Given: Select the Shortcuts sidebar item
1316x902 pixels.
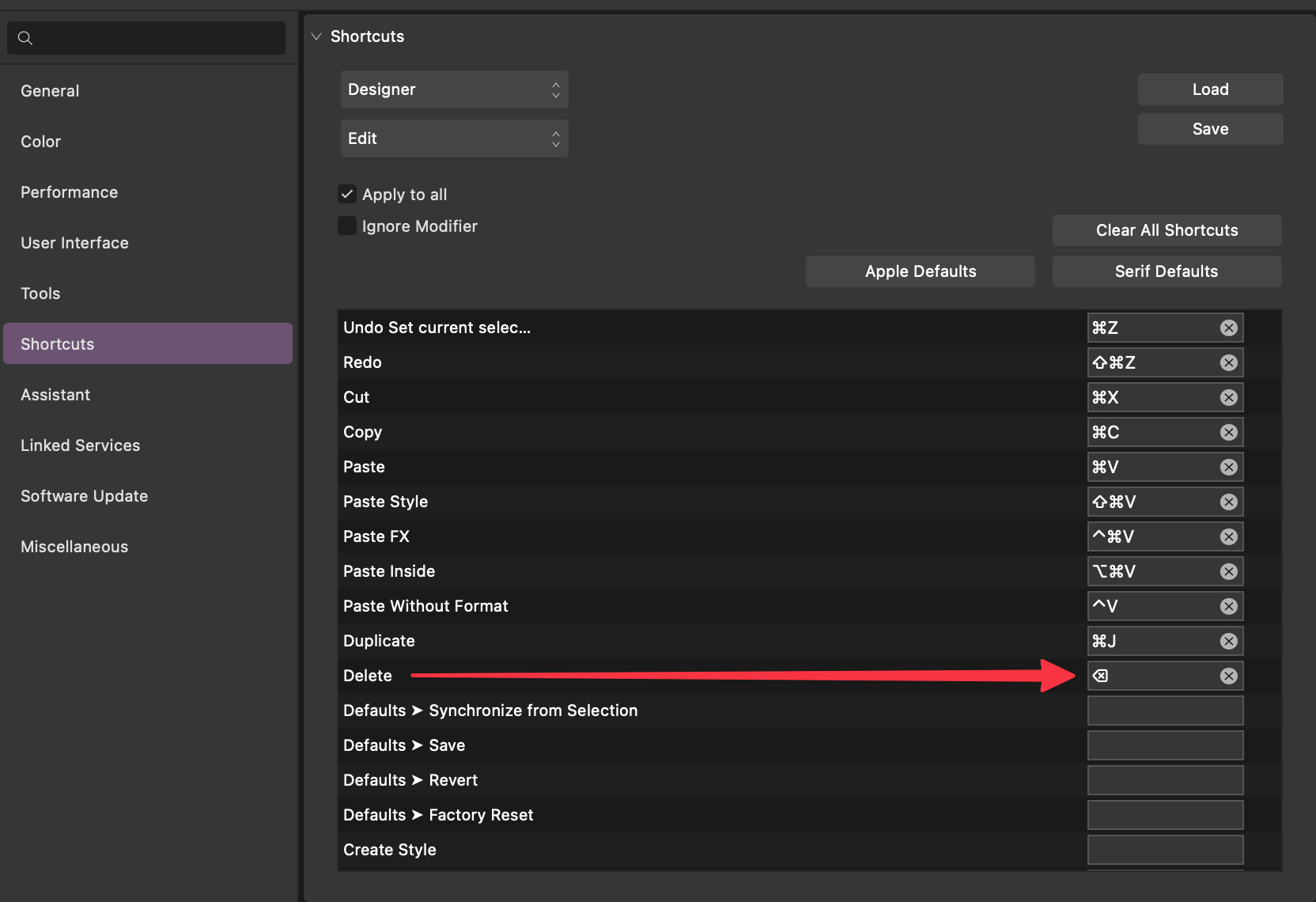Looking at the screenshot, I should (x=148, y=343).
